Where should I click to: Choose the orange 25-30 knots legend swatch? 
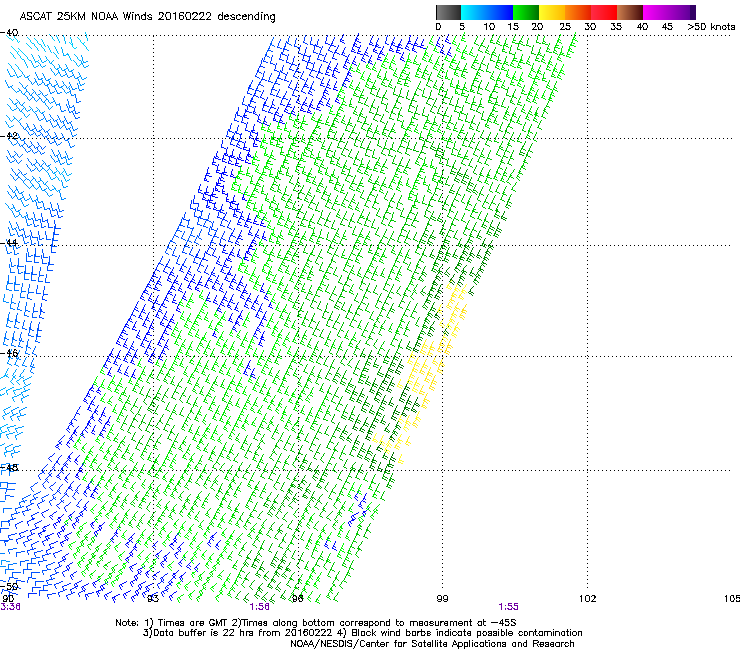tap(578, 12)
